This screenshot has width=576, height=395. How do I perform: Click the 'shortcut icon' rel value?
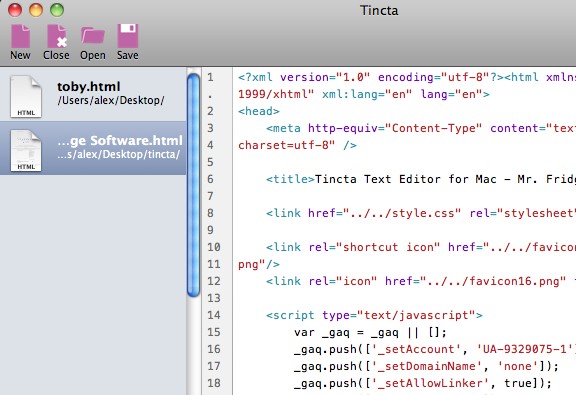[388, 247]
